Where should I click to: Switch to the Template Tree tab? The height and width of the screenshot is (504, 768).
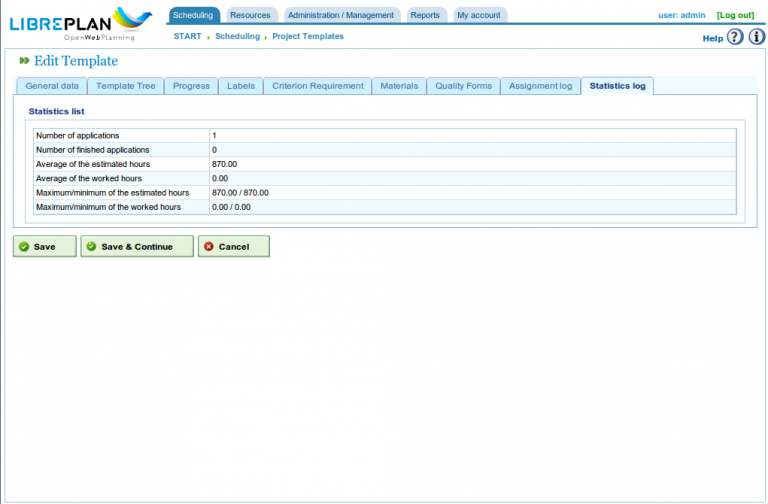(x=126, y=86)
